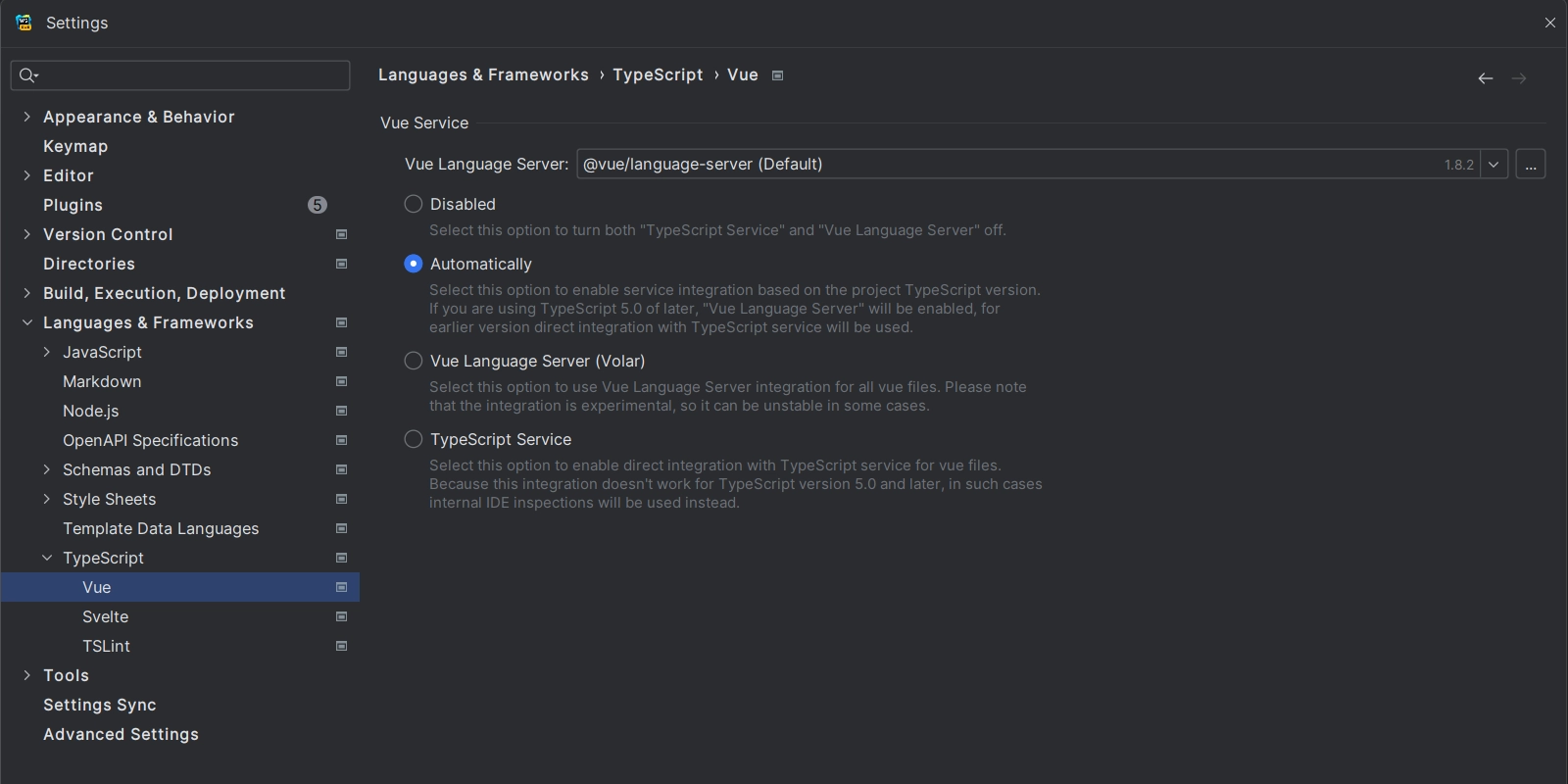Click the Plugins update count badge
This screenshot has height=784, width=1568.
[318, 205]
